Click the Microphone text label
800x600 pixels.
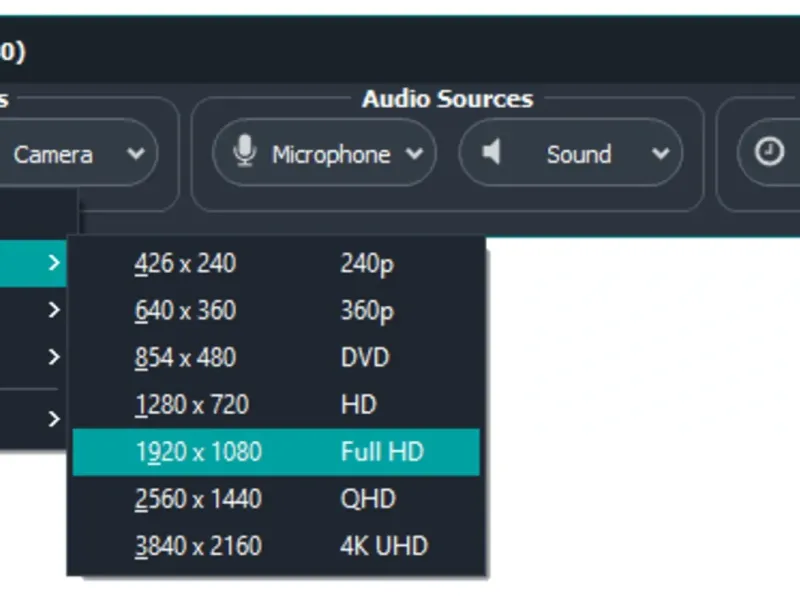pyautogui.click(x=331, y=154)
